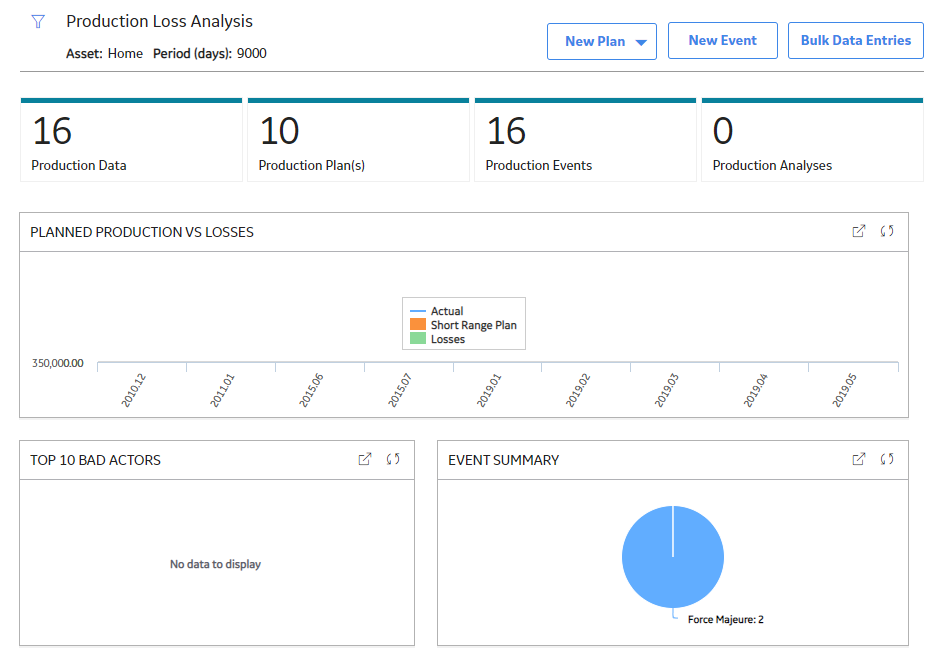Open Event Summary chart in new view
944x654 pixels.
click(x=859, y=459)
